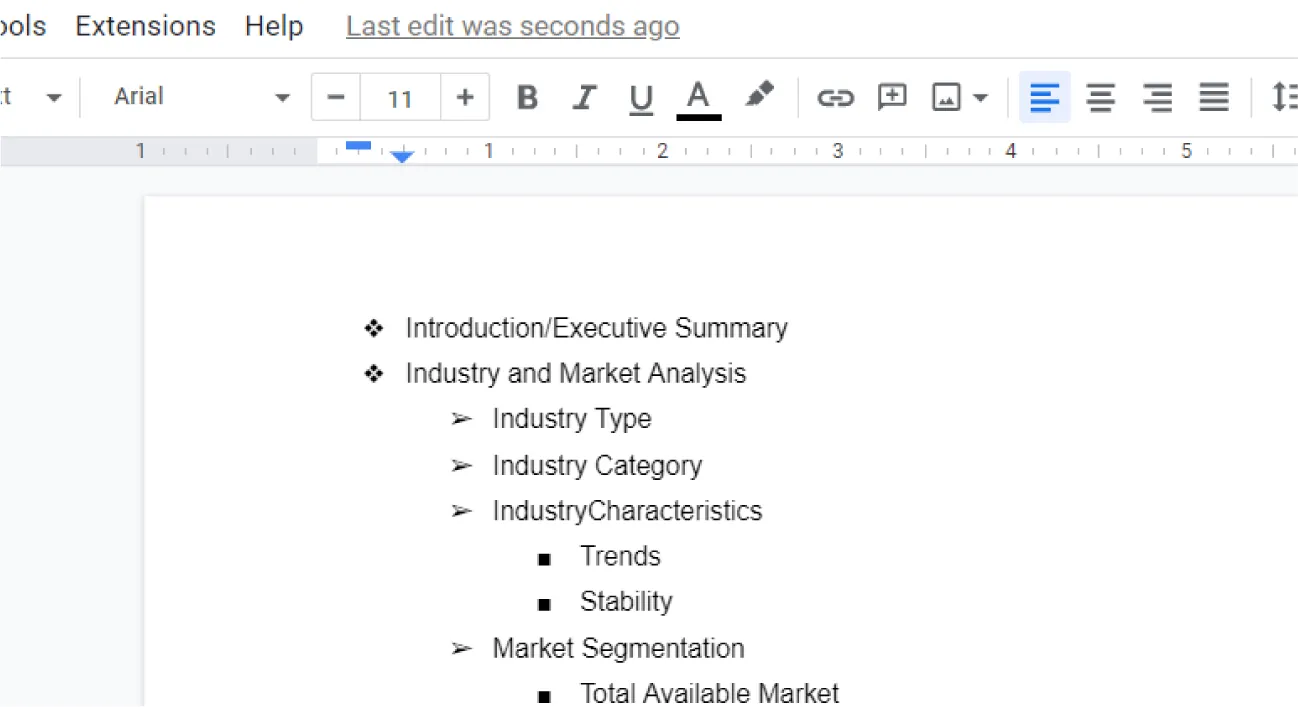
Task: Open line spacing options
Action: pyautogui.click(x=1284, y=97)
